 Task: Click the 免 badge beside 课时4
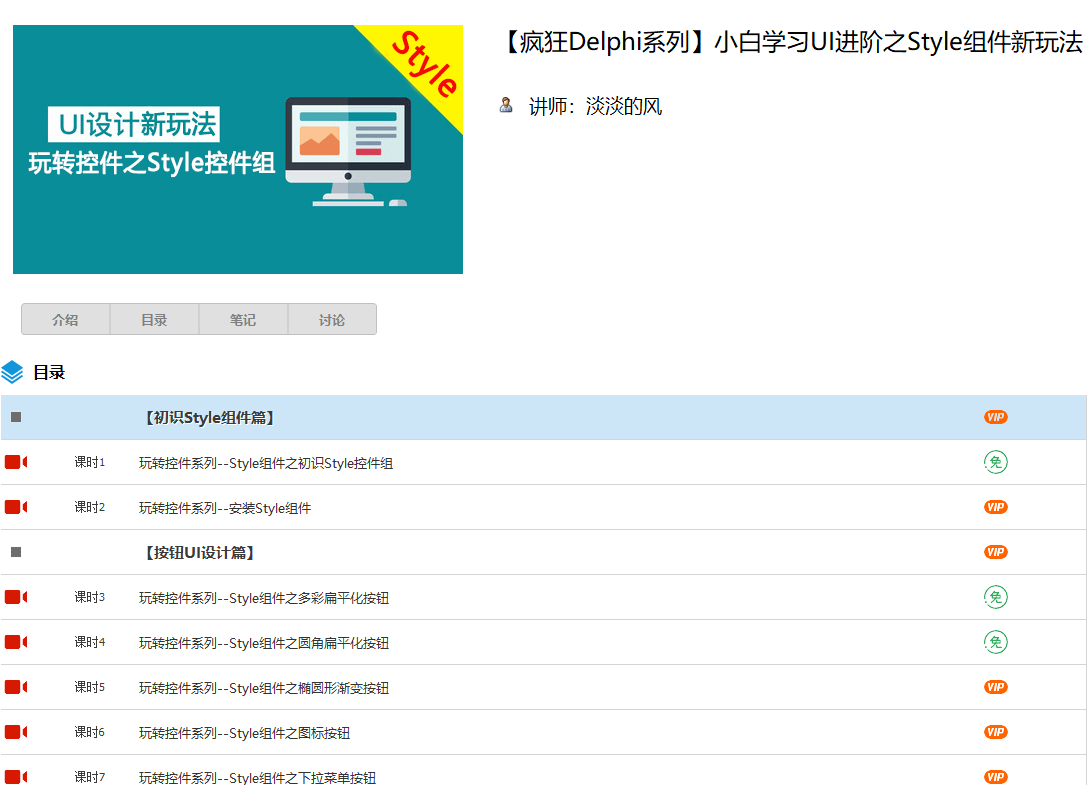(995, 642)
